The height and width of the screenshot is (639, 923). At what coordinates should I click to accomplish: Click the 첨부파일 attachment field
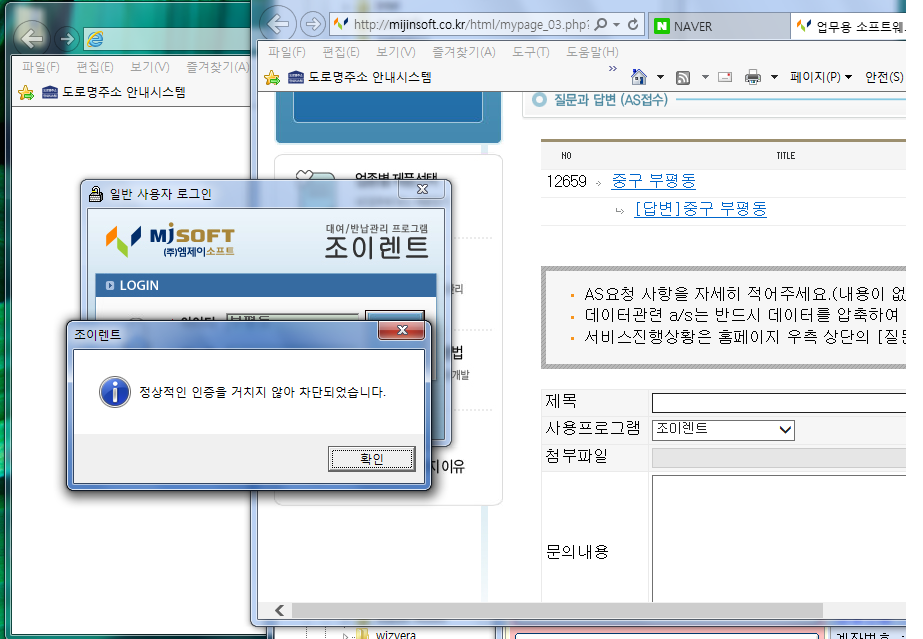point(778,458)
